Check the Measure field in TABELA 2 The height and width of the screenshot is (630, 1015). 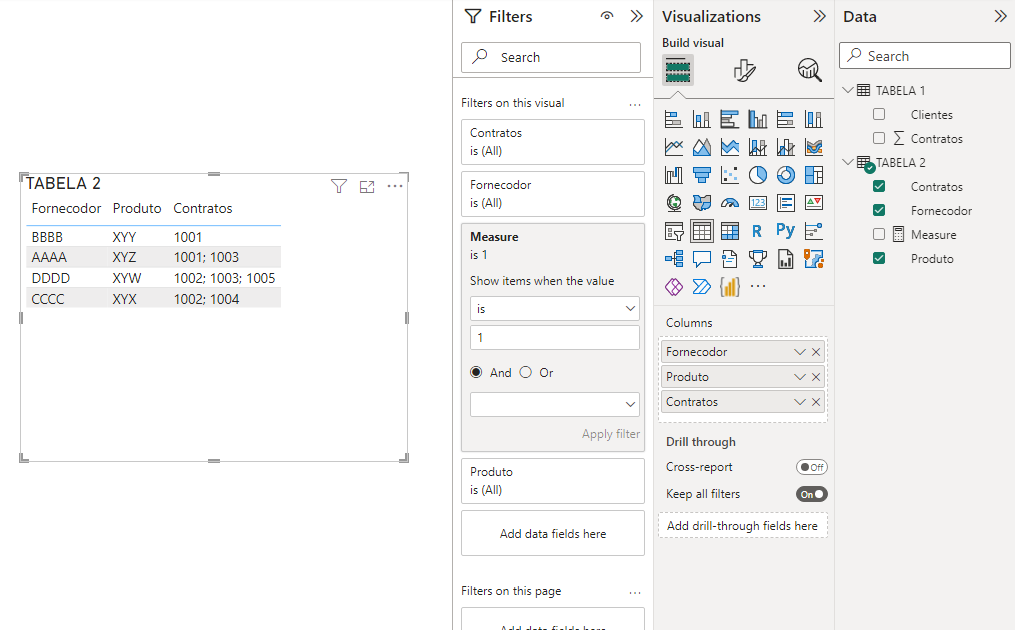point(879,234)
